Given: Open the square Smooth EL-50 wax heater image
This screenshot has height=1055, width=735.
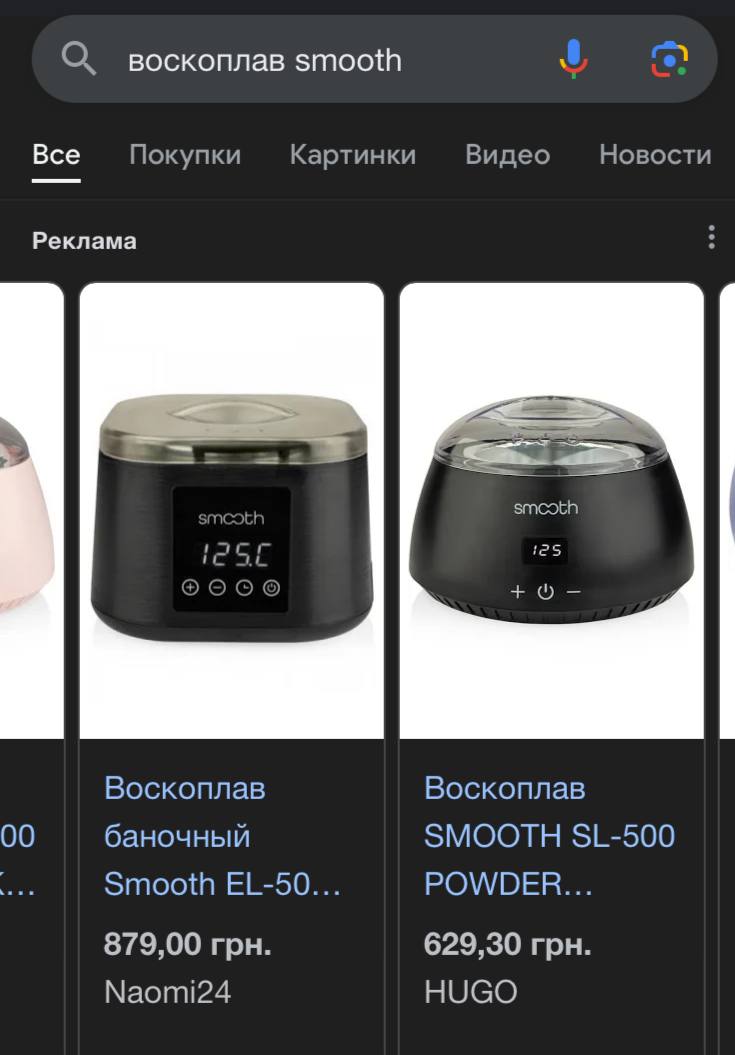Looking at the screenshot, I should pyautogui.click(x=232, y=511).
